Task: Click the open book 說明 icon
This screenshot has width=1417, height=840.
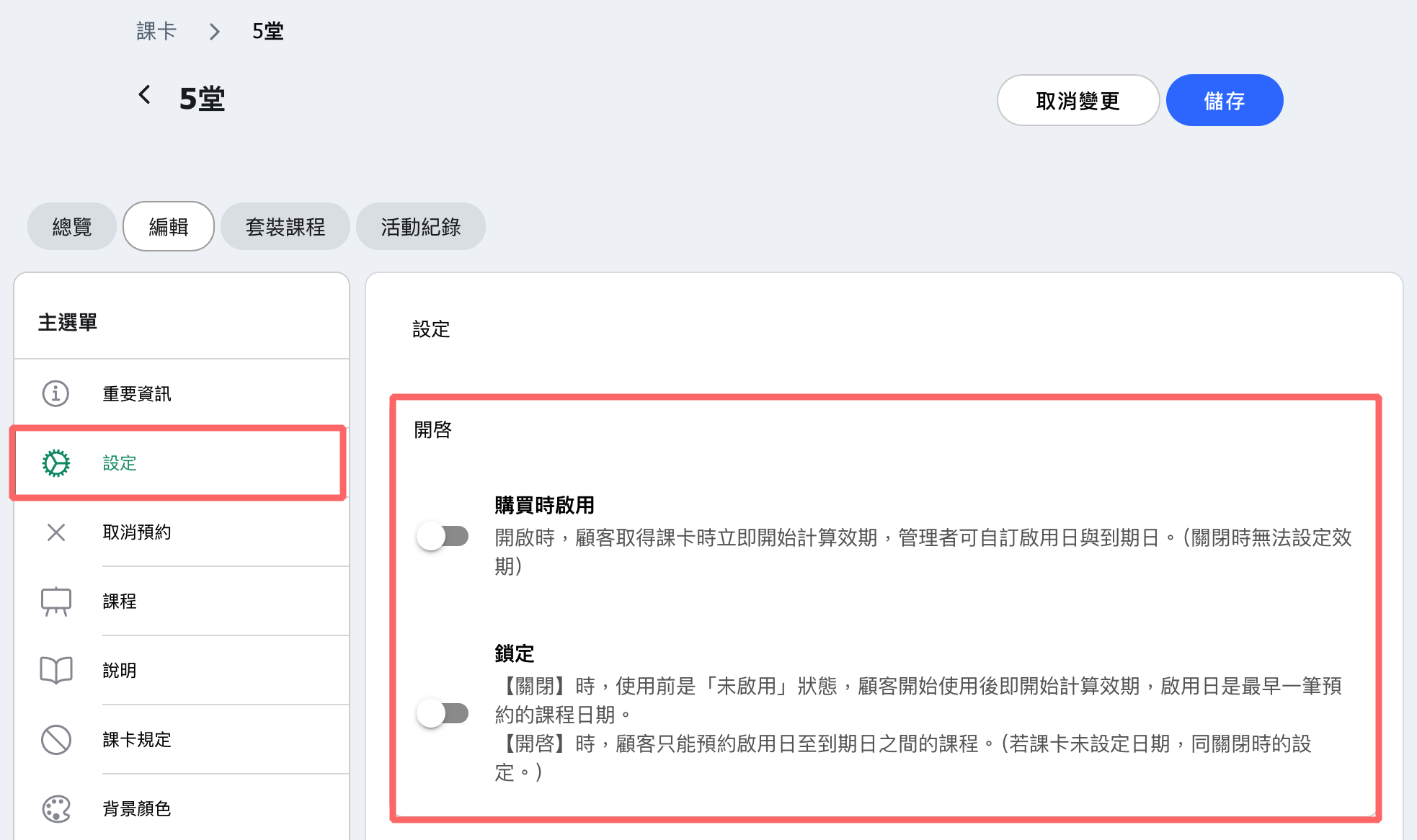Action: coord(55,671)
